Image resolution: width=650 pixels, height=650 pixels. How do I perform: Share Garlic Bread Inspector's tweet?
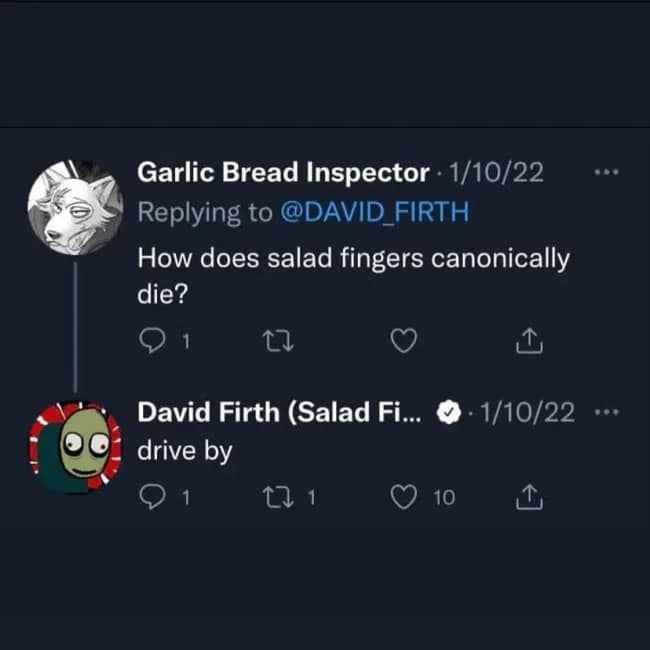(x=527, y=342)
